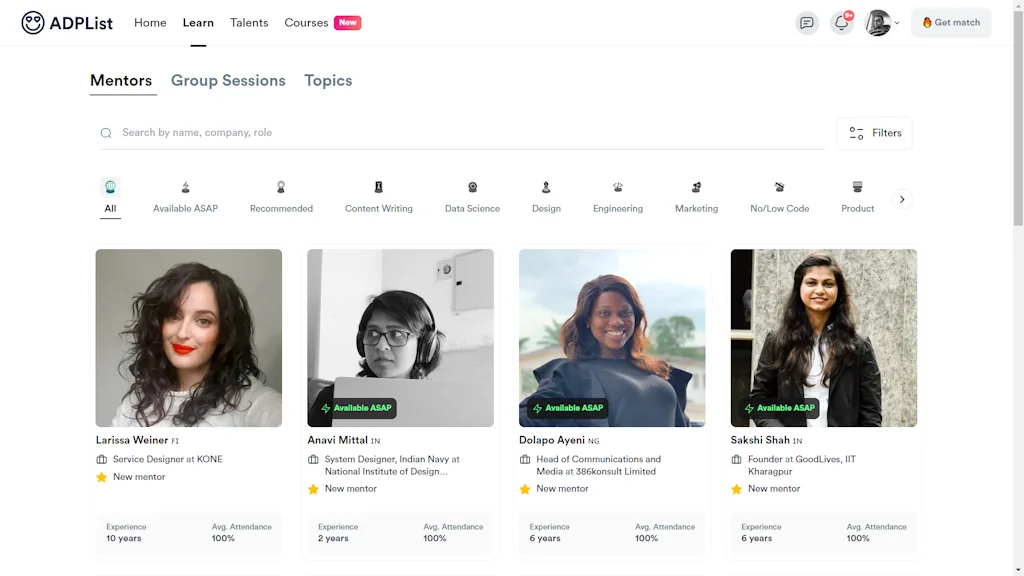1024x576 pixels.
Task: Open the notifications bell
Action: (841, 23)
